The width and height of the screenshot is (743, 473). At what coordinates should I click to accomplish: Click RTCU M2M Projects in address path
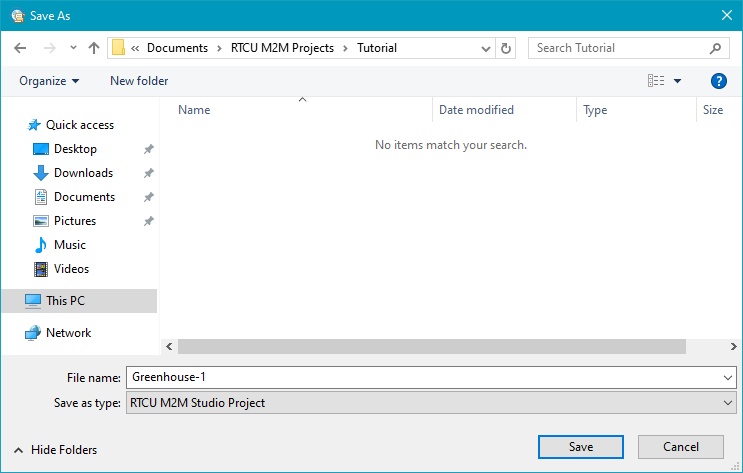tap(283, 48)
